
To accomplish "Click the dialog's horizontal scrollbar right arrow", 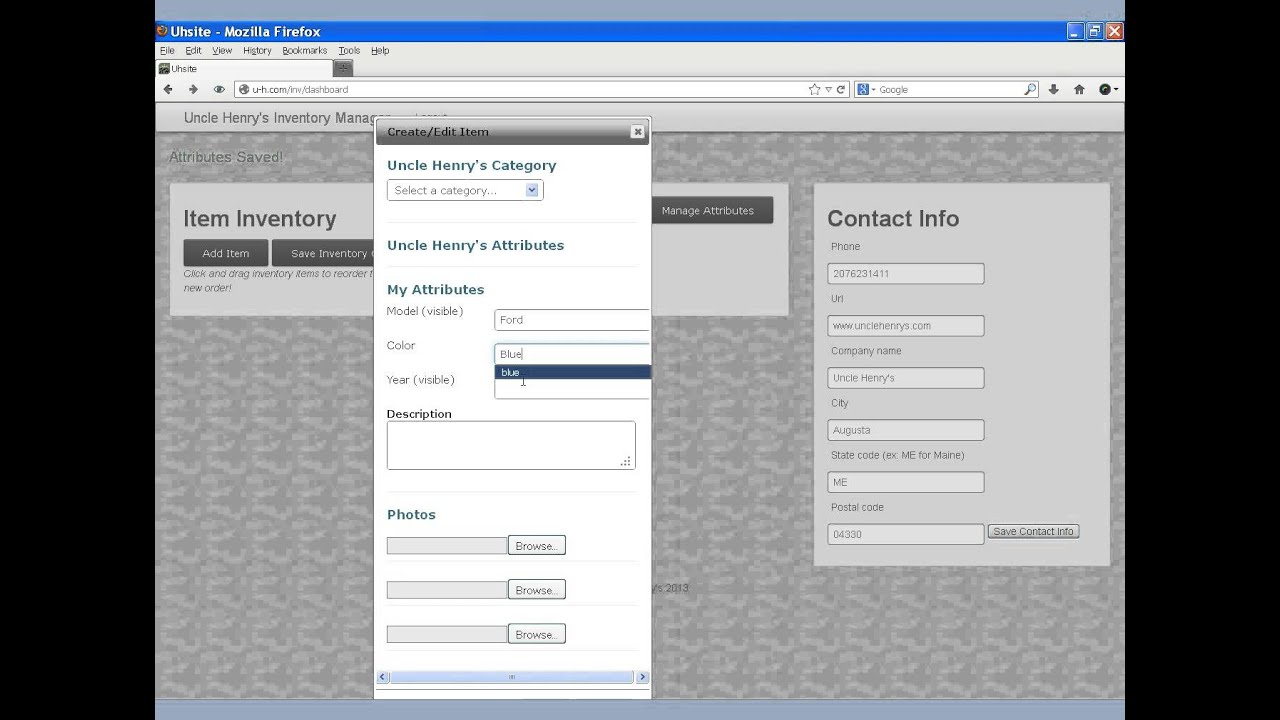I will click(642, 677).
